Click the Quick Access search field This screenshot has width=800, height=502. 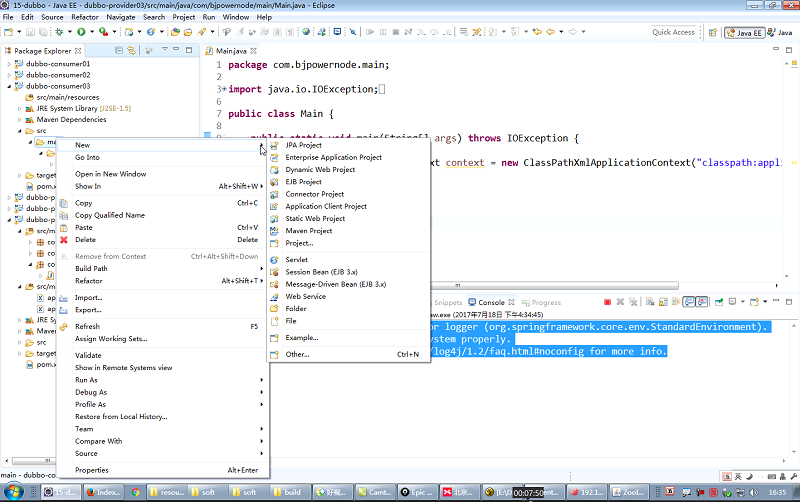(673, 32)
